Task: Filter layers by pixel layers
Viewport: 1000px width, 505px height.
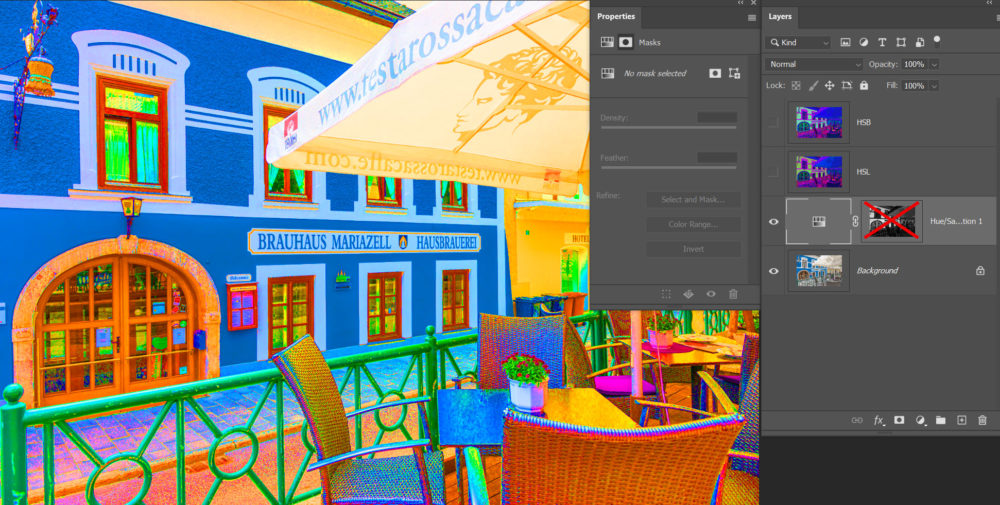Action: [845, 43]
